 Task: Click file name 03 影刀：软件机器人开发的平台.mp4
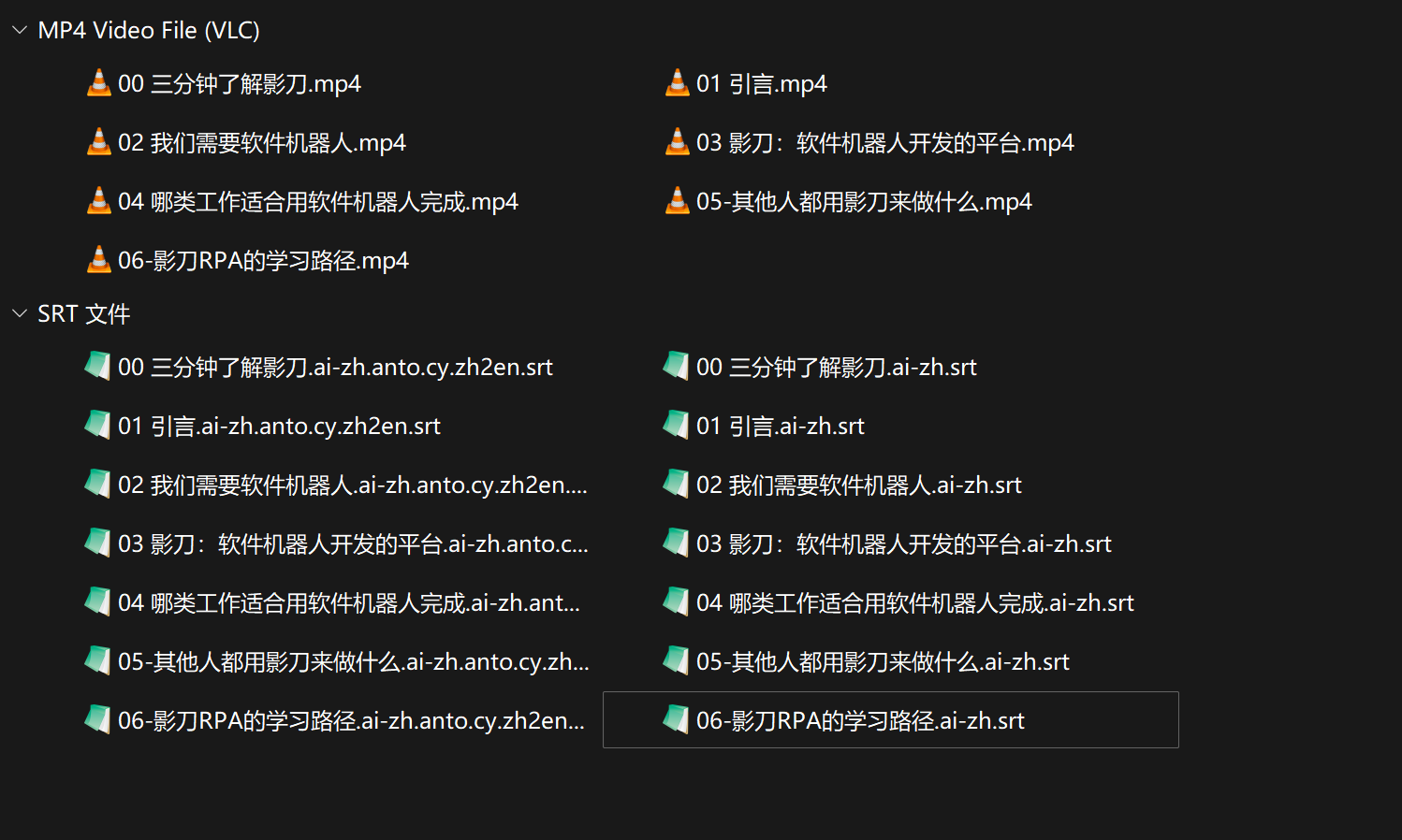click(885, 142)
